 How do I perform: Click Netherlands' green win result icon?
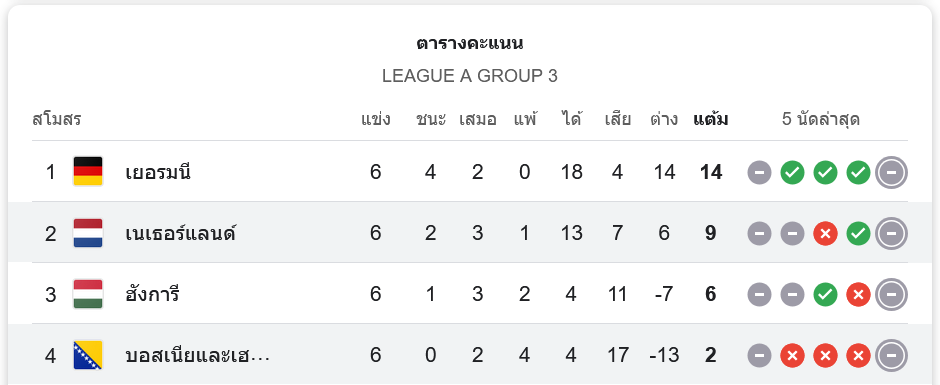point(858,234)
